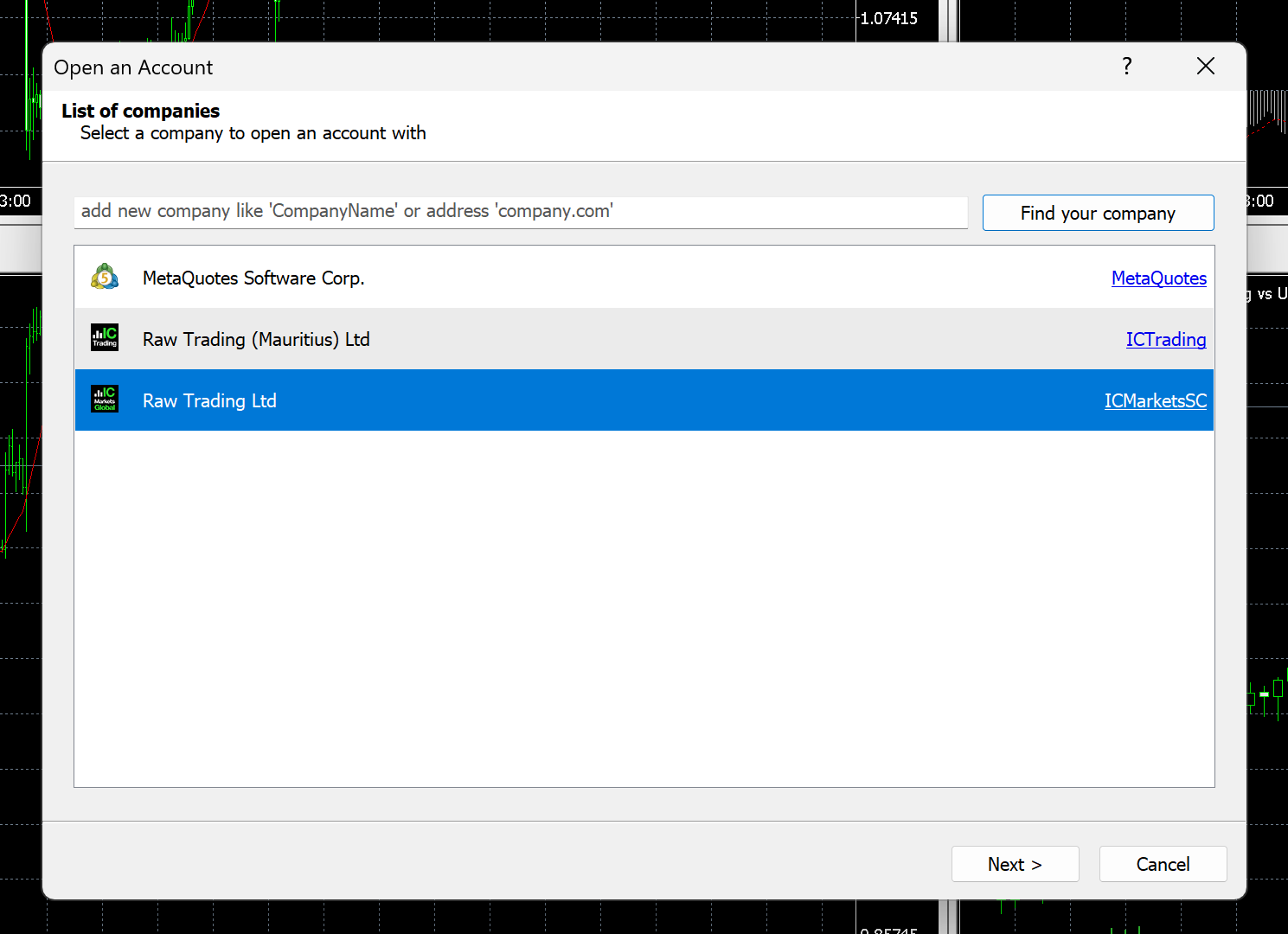Image resolution: width=1288 pixels, height=934 pixels.
Task: Open the MetaQuotes link
Action: (x=1159, y=278)
